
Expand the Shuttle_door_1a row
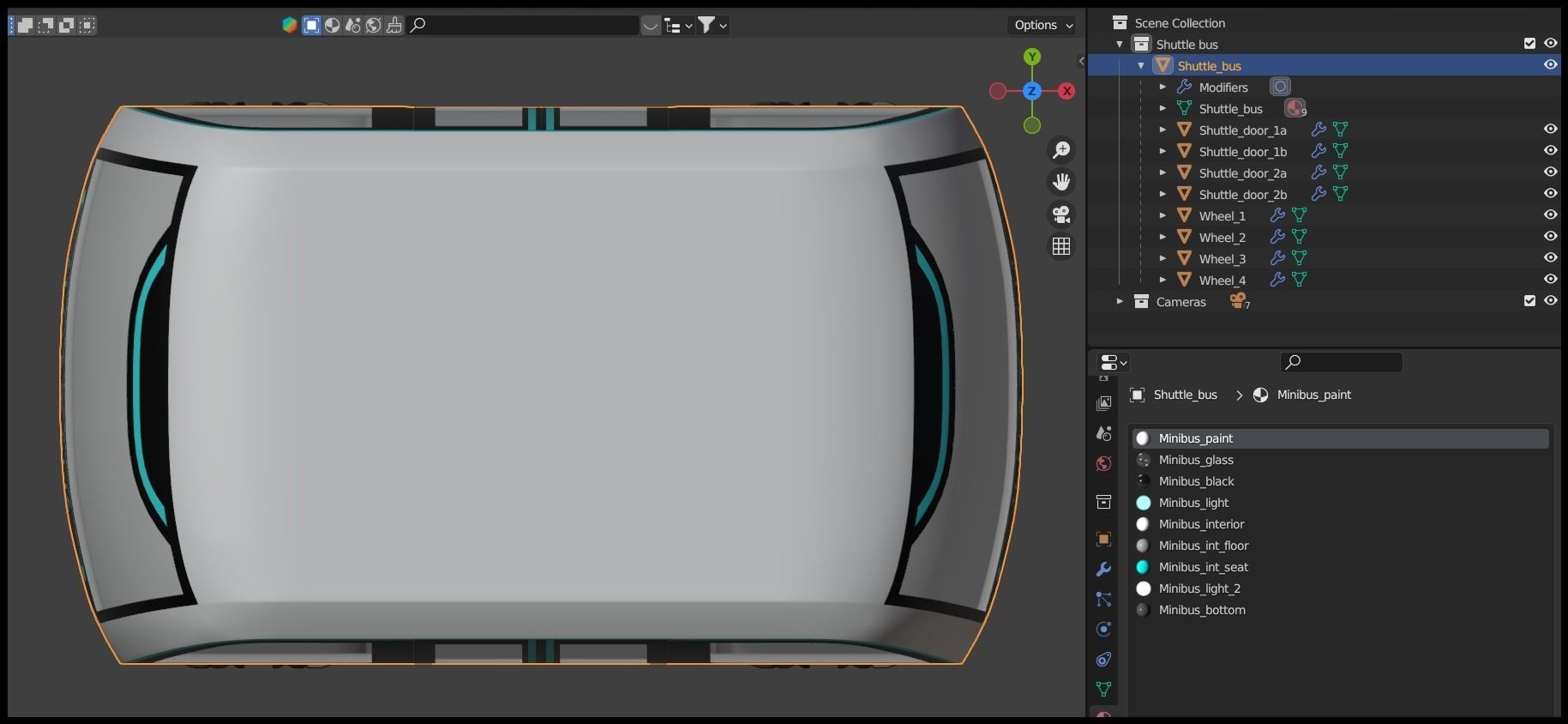[x=1162, y=130]
